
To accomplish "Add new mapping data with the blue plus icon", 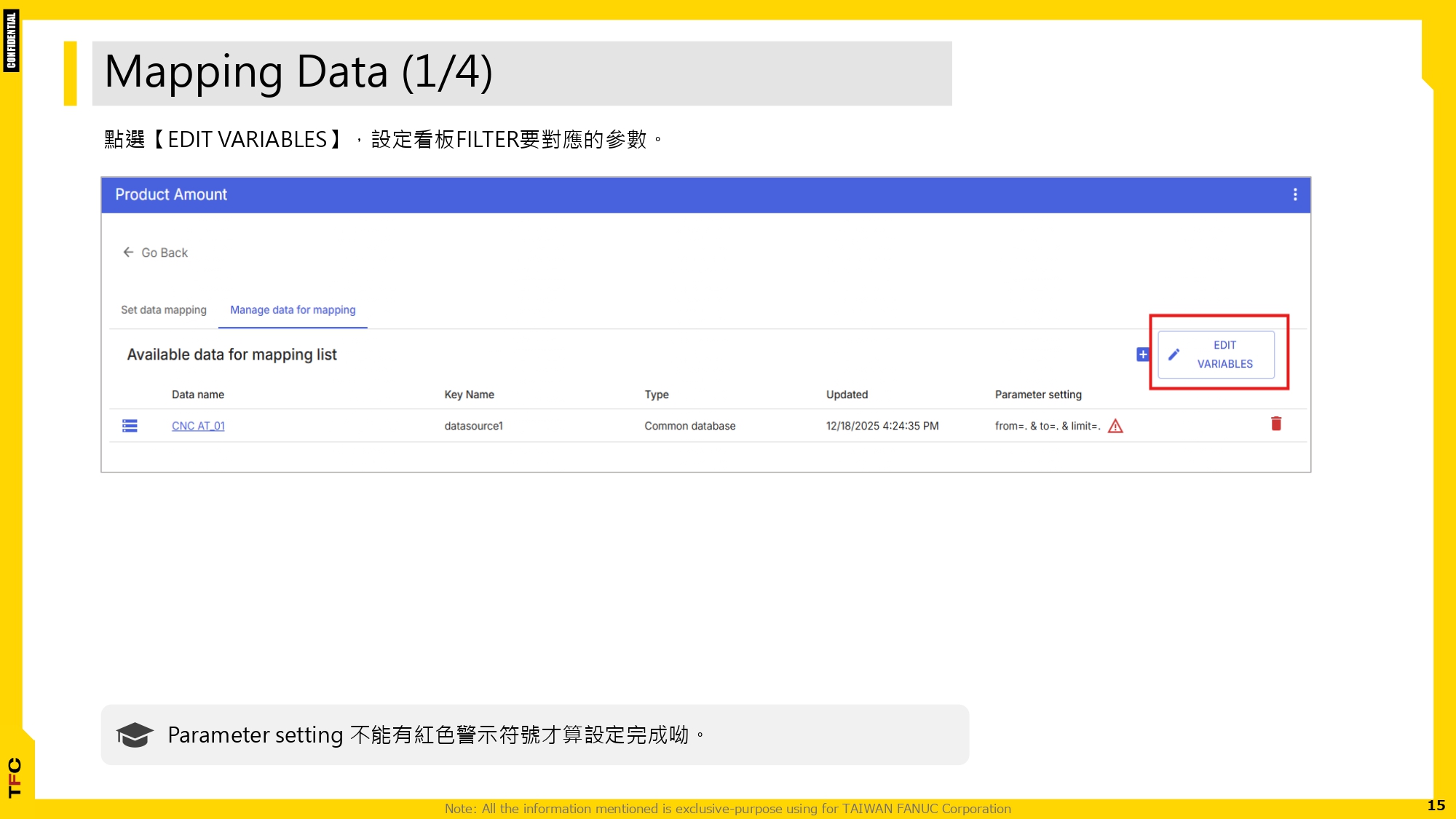I will click(1142, 355).
